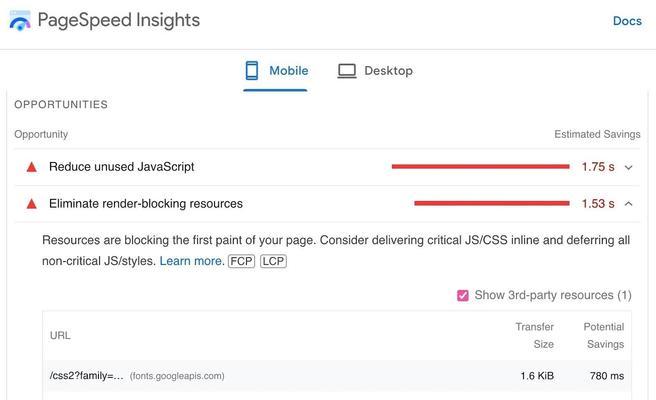Expand the Reduce unused JavaScript row

pos(327,167)
